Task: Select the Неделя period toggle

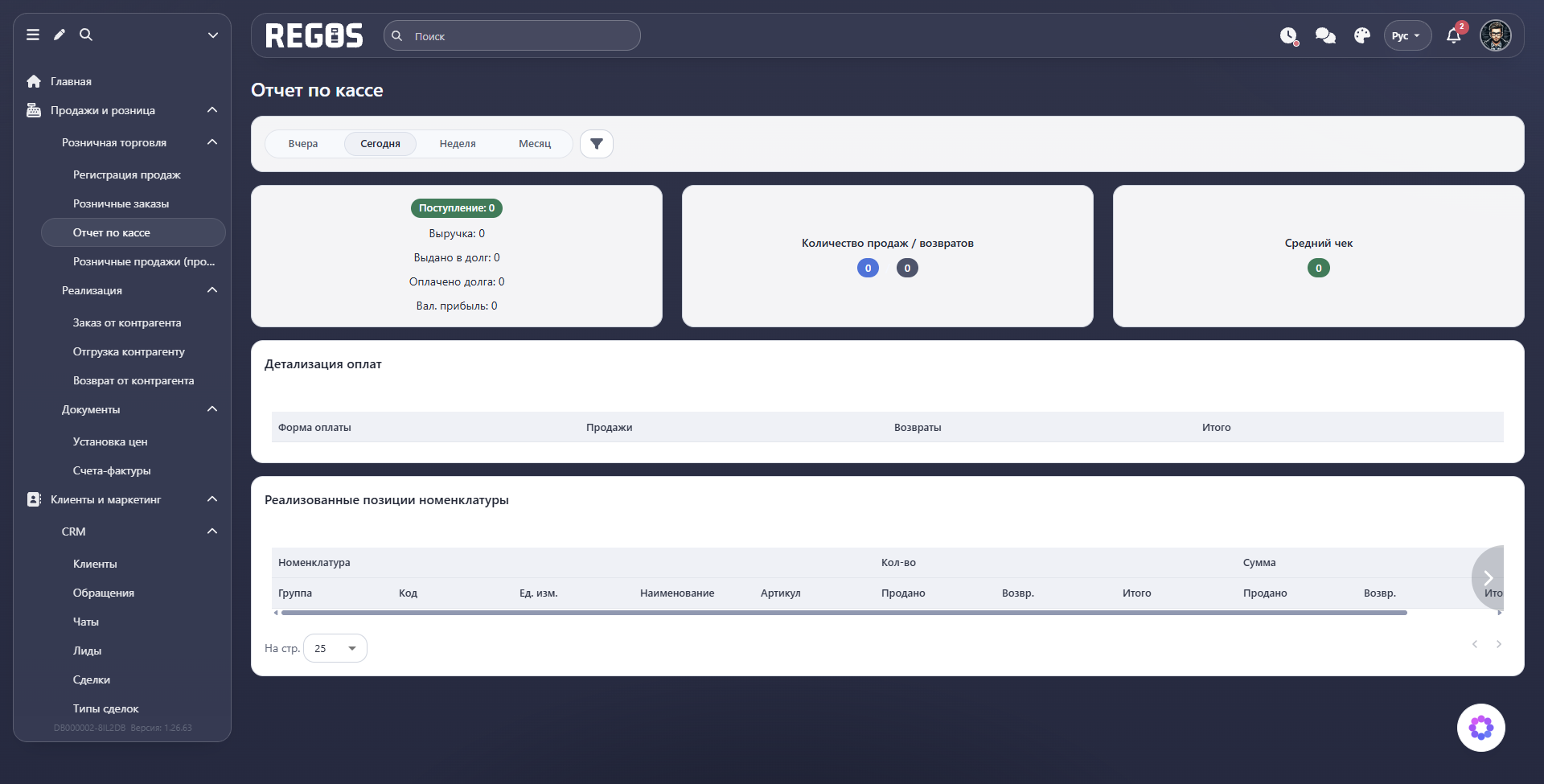Action: 458,144
